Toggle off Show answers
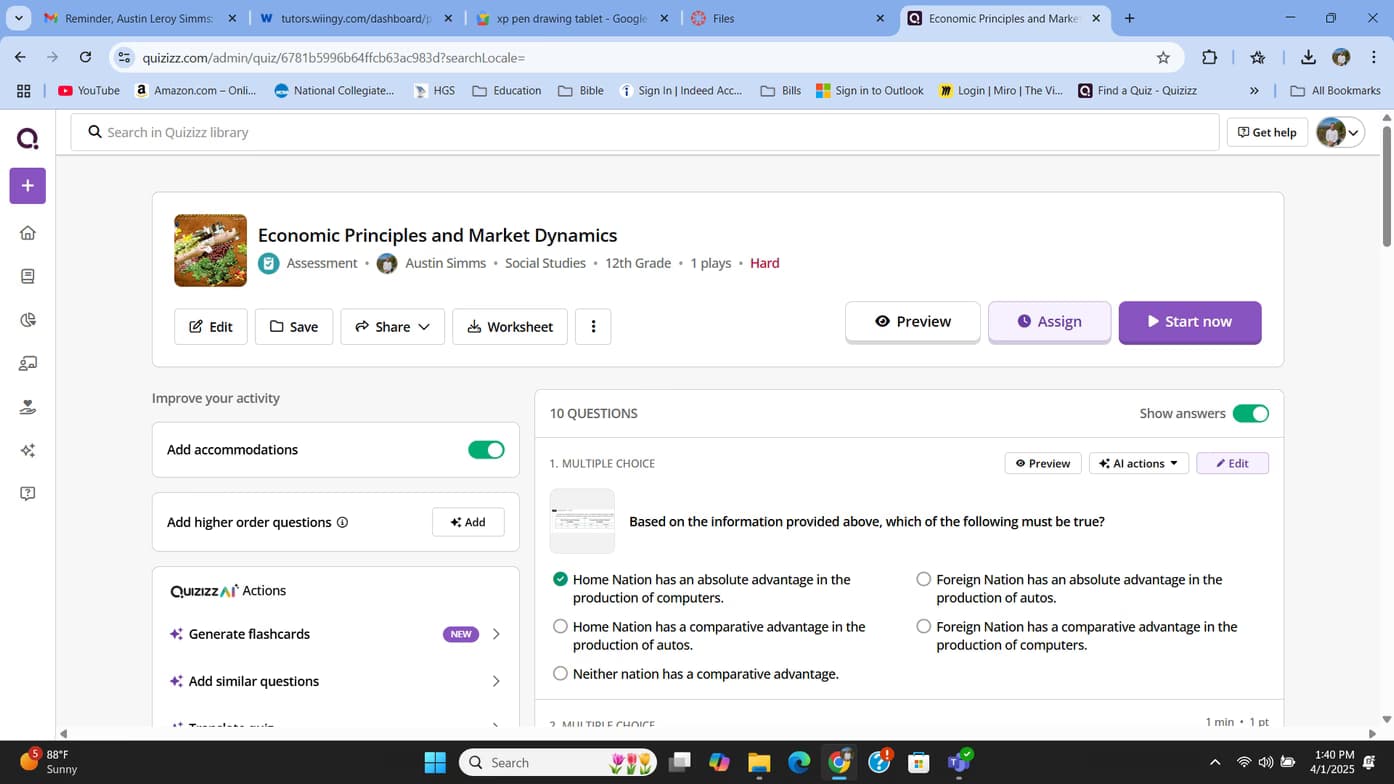 (1251, 413)
